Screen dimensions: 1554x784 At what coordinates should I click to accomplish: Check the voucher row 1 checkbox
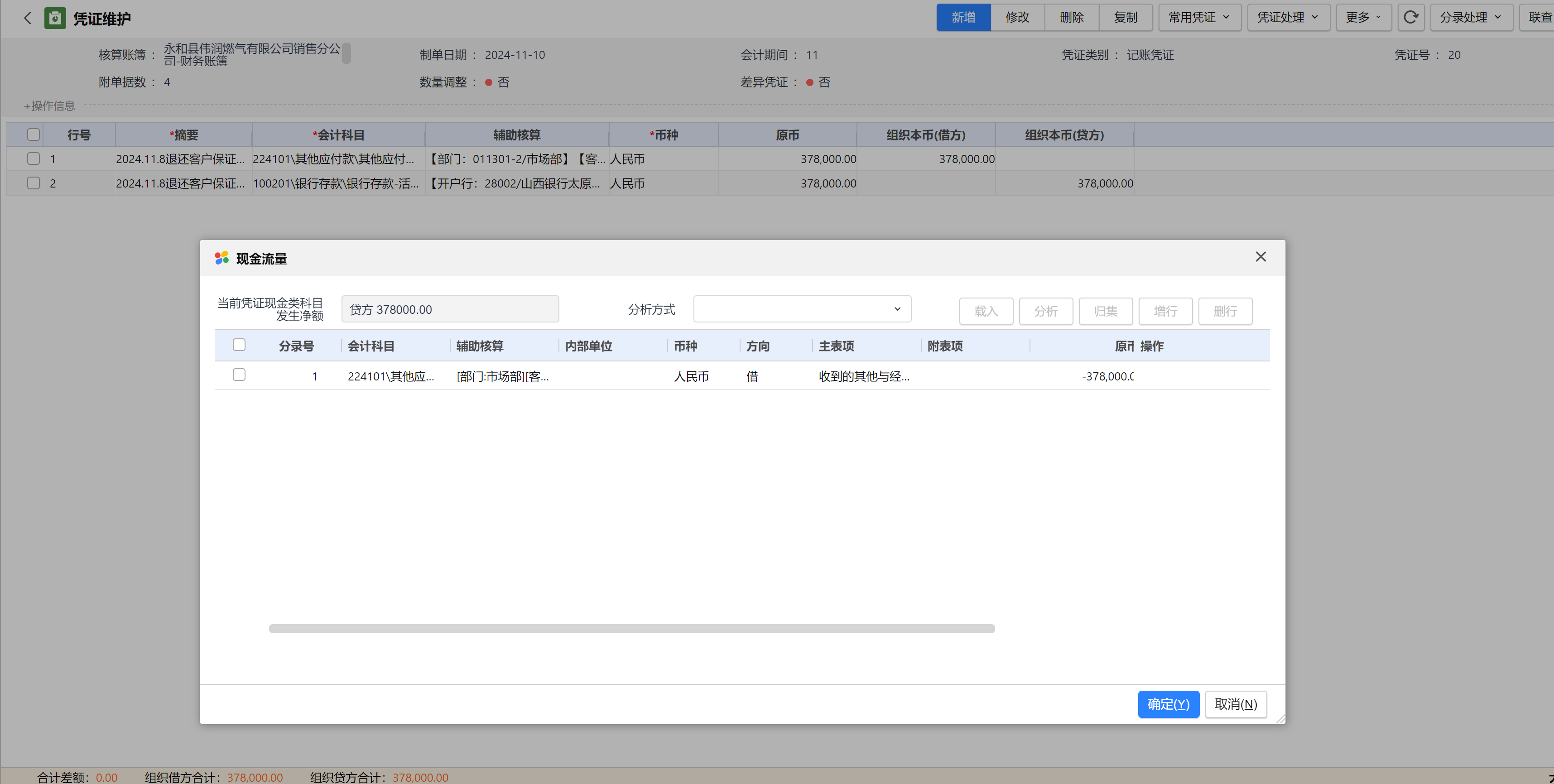33,159
